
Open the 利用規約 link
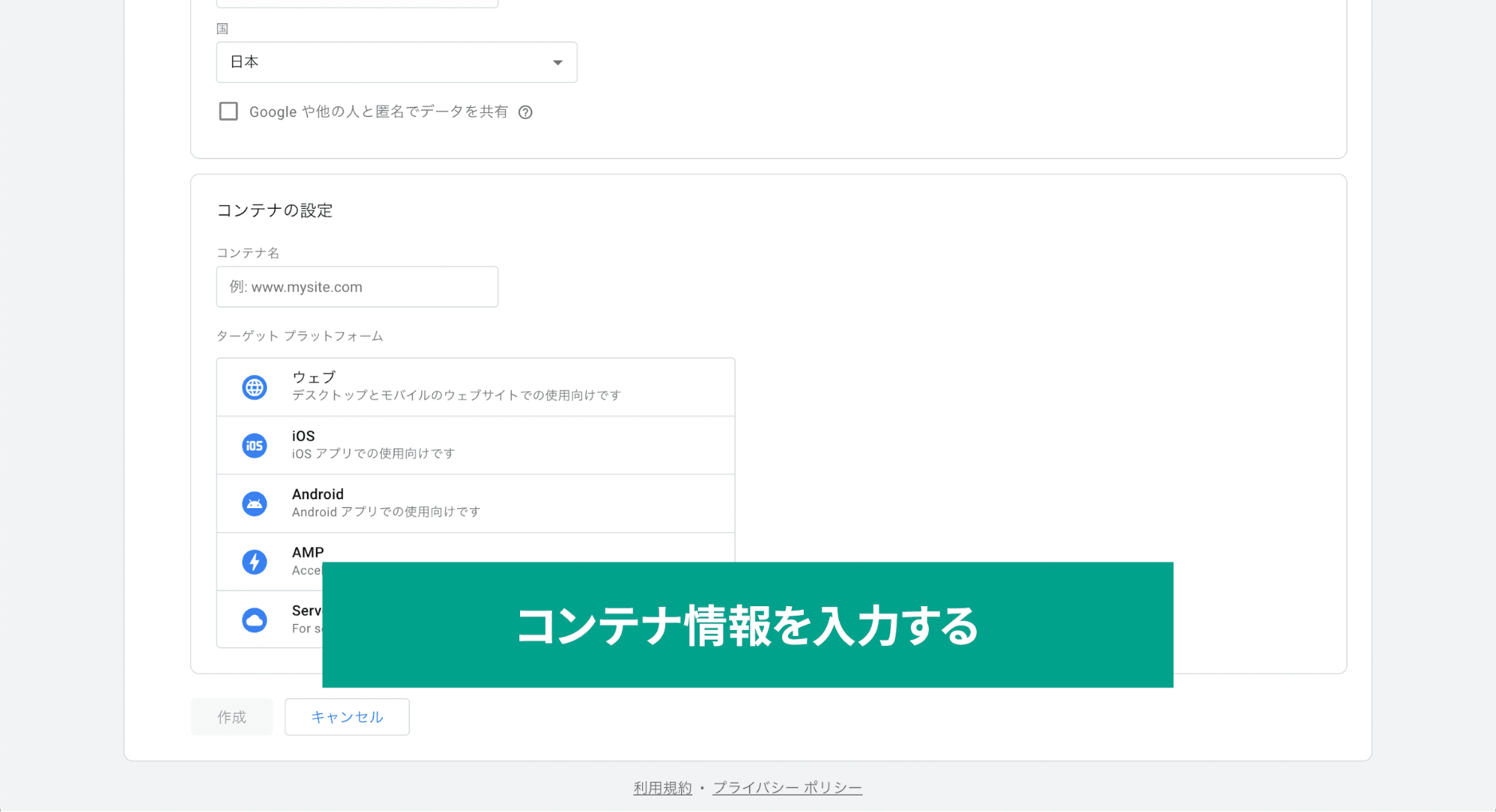663,788
